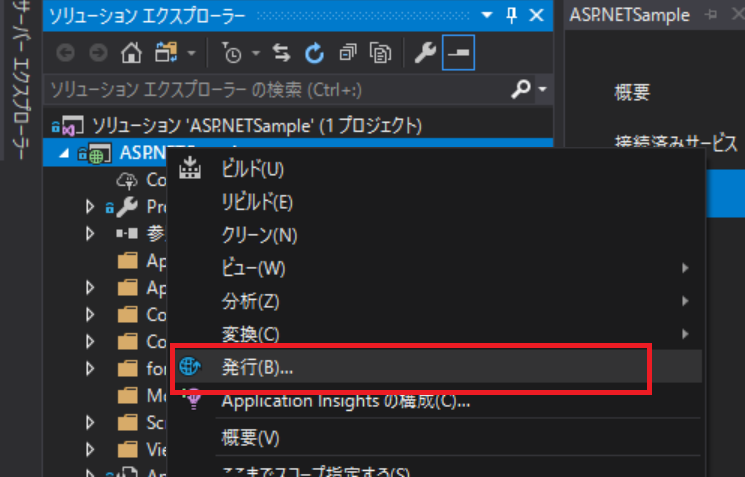Choose ビルド(U) from the context menu
The width and height of the screenshot is (745, 477).
point(436,169)
